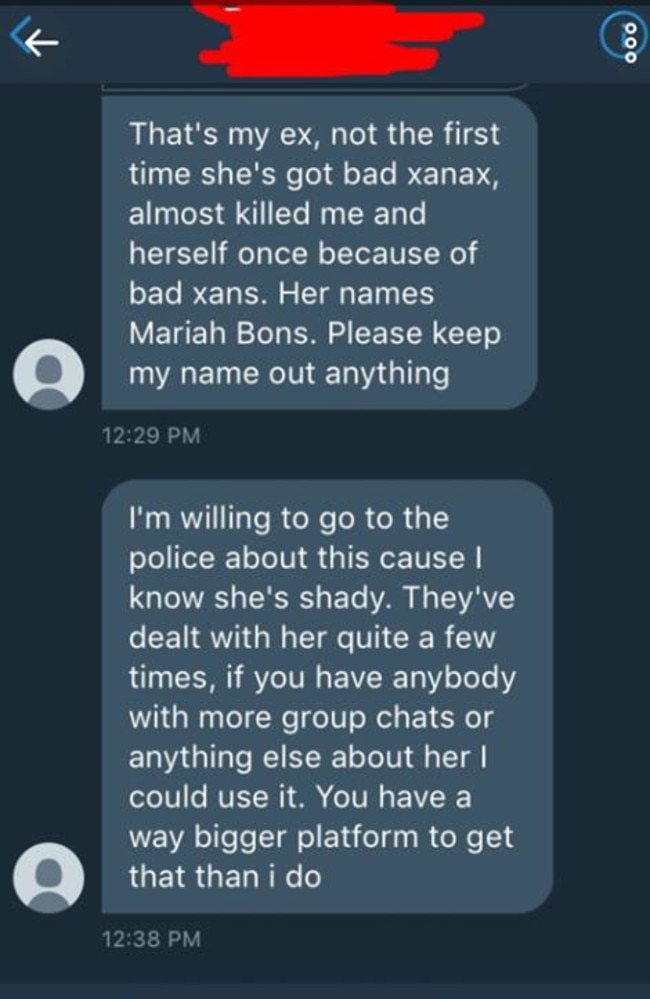
Task: Tap the sender avatar beside first message
Action: 48,374
